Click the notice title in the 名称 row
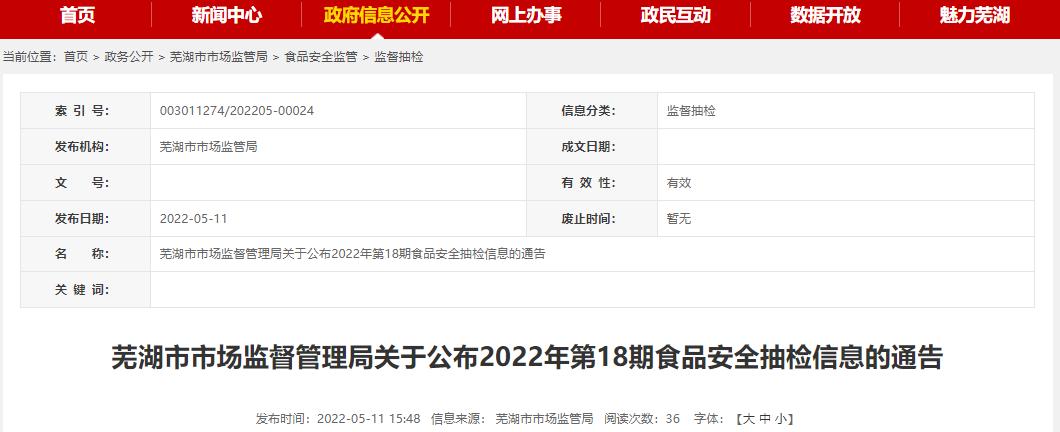 point(352,254)
